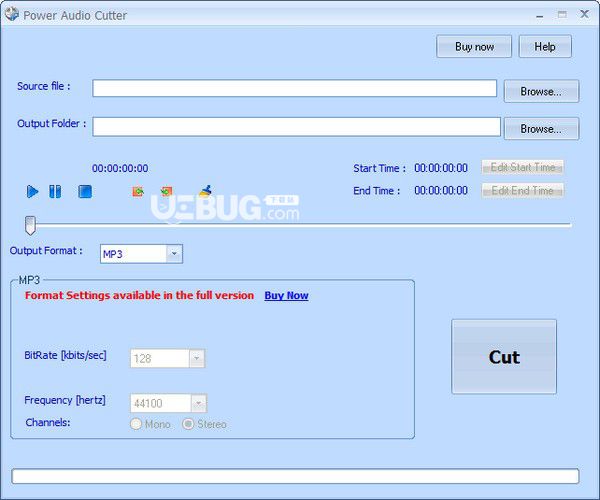
Task: Click the Edit End Time button
Action: (x=522, y=191)
